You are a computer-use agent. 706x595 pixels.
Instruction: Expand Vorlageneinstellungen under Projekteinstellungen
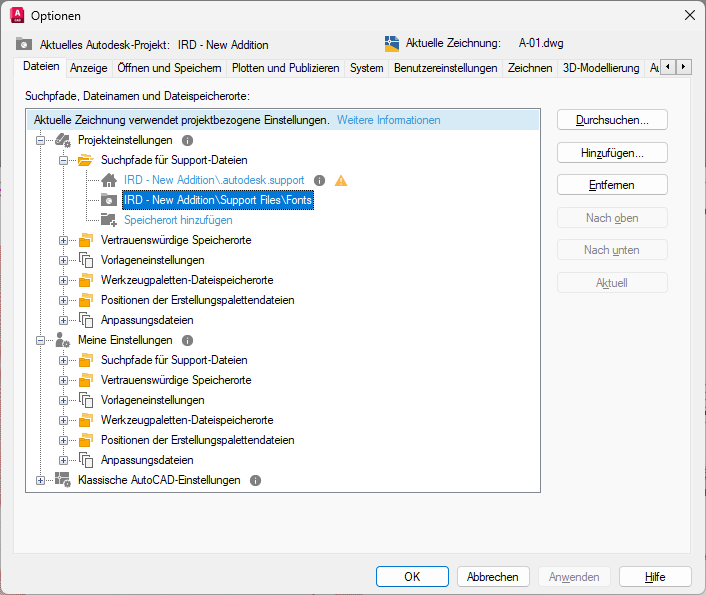pyautogui.click(x=63, y=260)
